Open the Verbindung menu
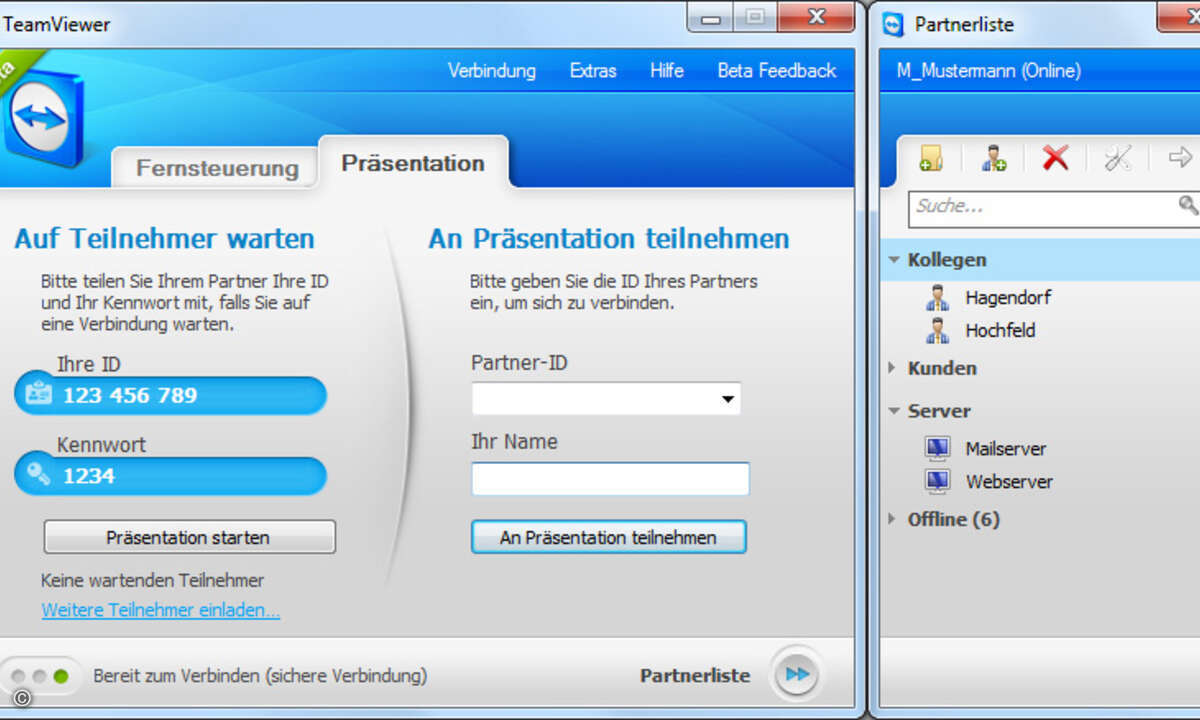Screen dimensions: 1200x720 [x=491, y=71]
